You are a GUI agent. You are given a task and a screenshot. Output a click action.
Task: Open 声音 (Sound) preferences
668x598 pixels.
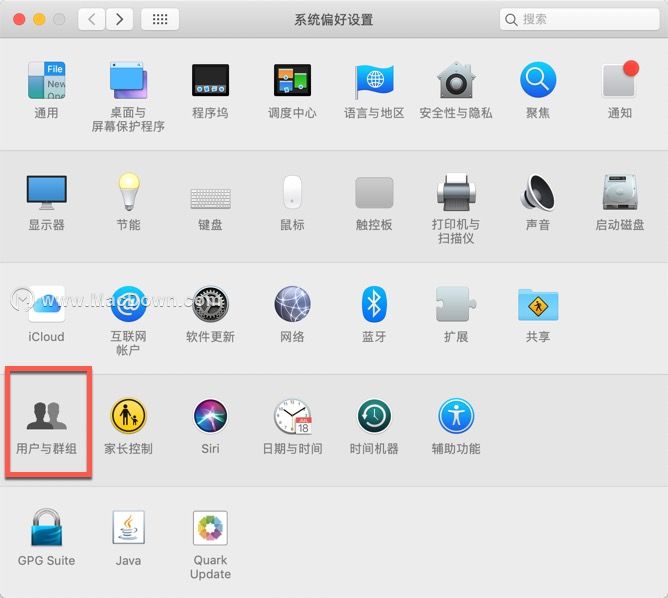pyautogui.click(x=538, y=193)
